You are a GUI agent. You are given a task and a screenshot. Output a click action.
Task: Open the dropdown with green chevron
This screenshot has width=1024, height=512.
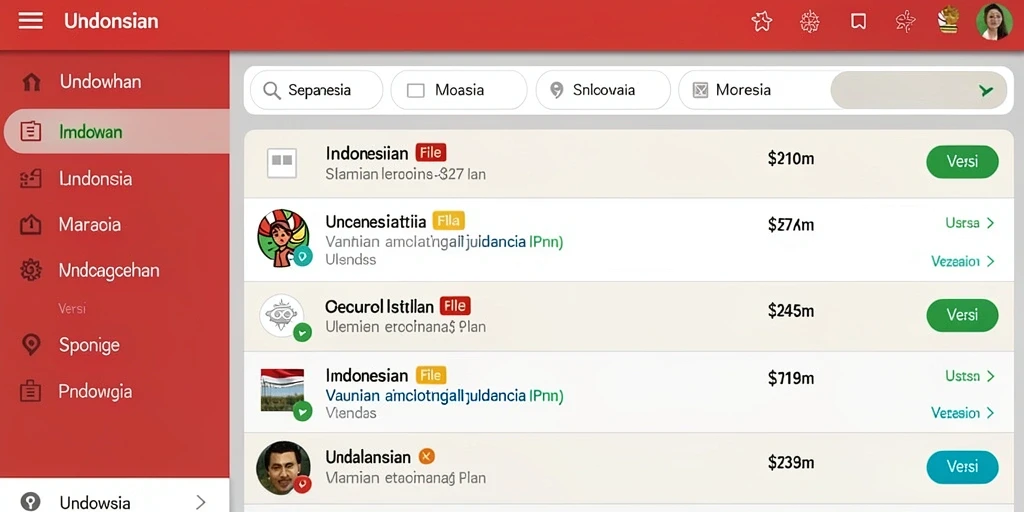pos(919,90)
